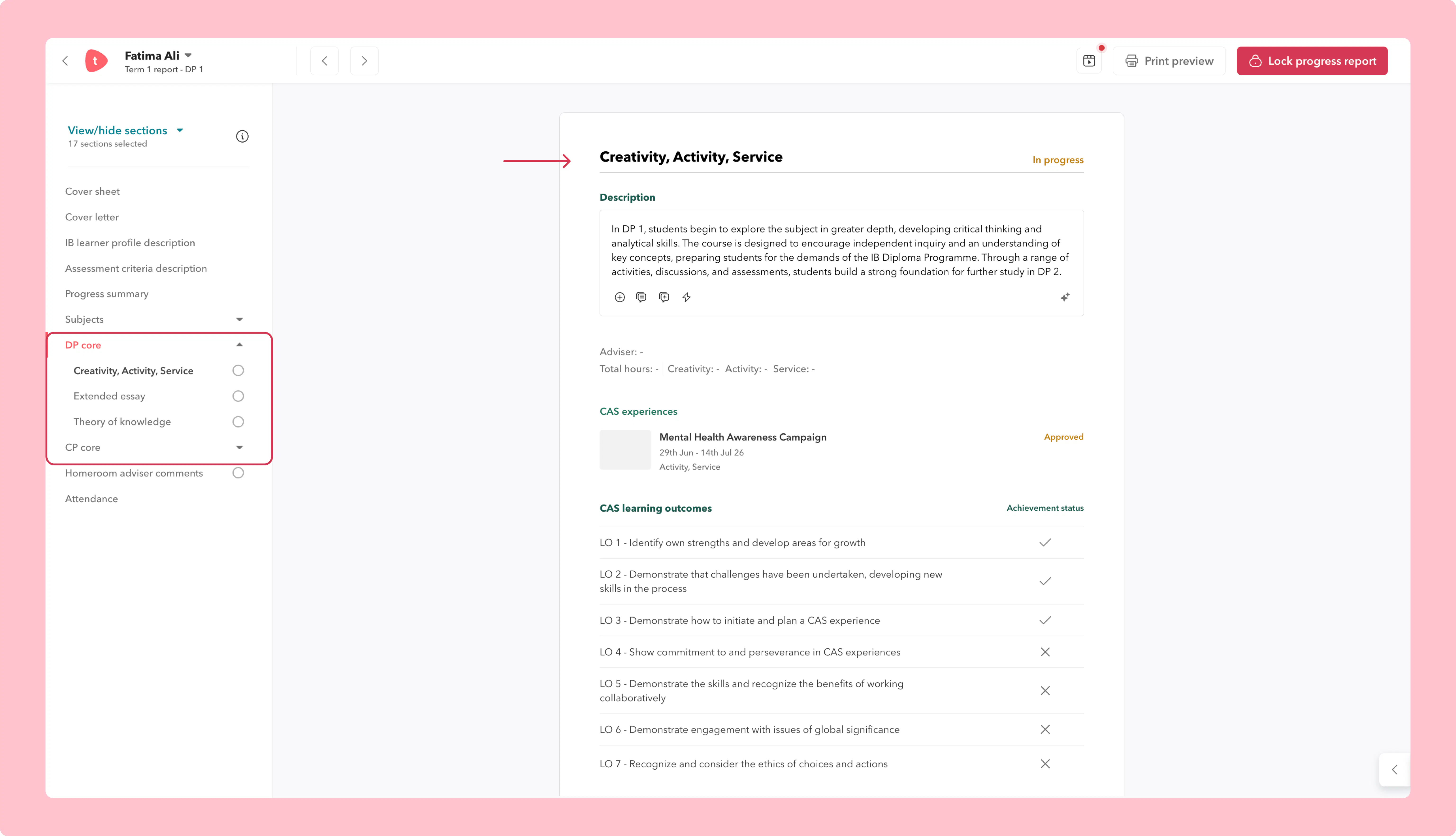Screen dimensions: 1456x836
Task: Select Attendance in the sidebar
Action: (x=91, y=498)
